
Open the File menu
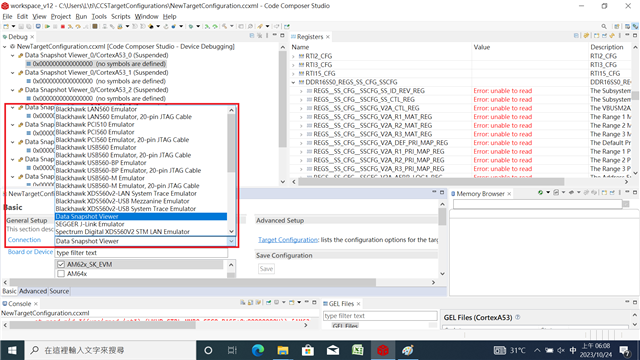click(x=7, y=16)
